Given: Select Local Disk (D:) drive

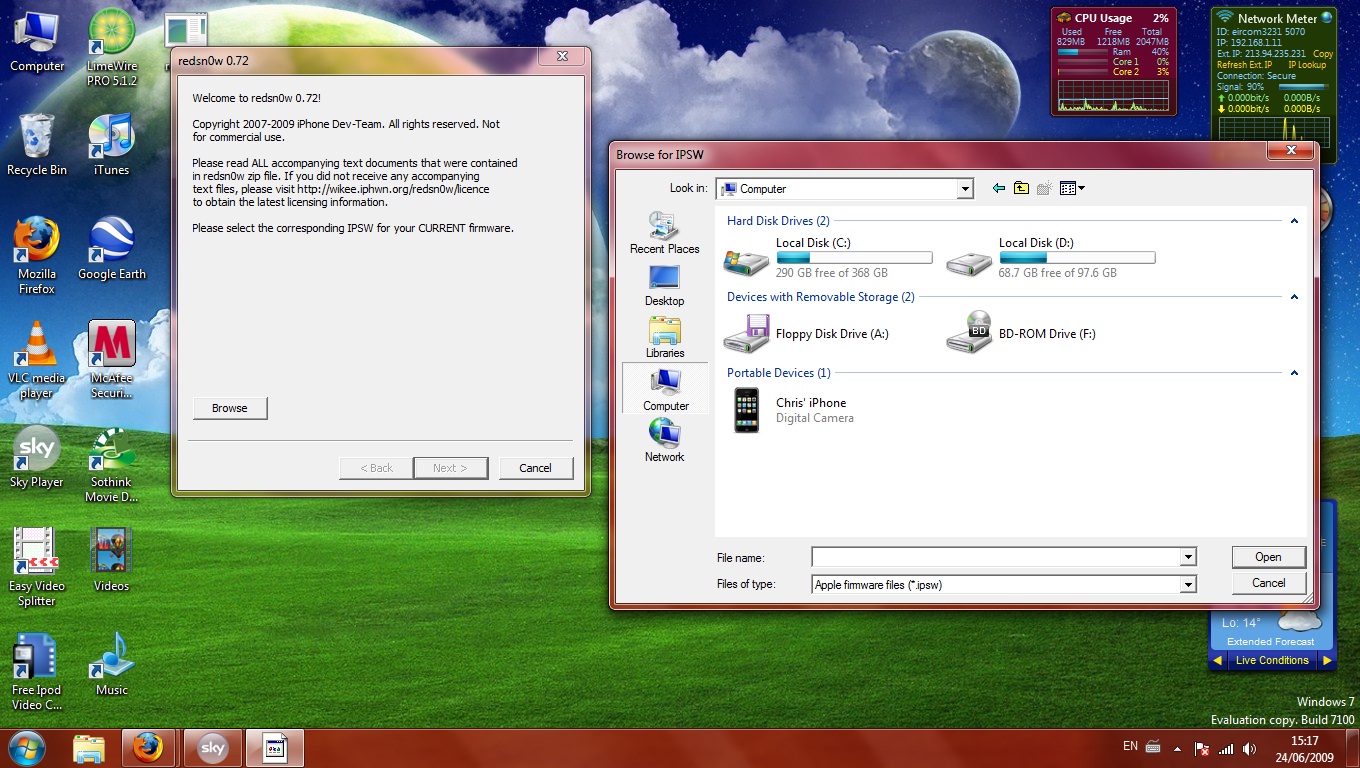Looking at the screenshot, I should [x=1051, y=257].
